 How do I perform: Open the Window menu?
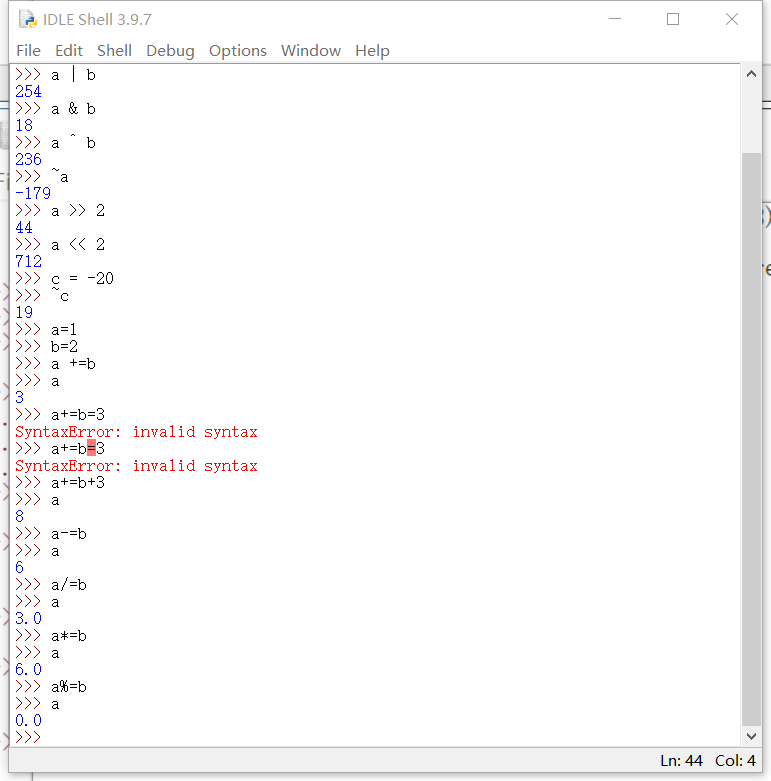coord(311,50)
